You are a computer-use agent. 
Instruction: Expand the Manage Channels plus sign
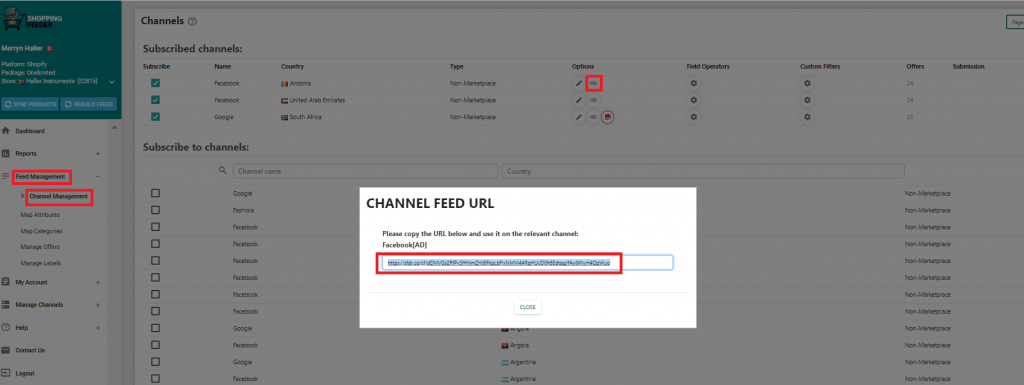pyautogui.click(x=97, y=305)
